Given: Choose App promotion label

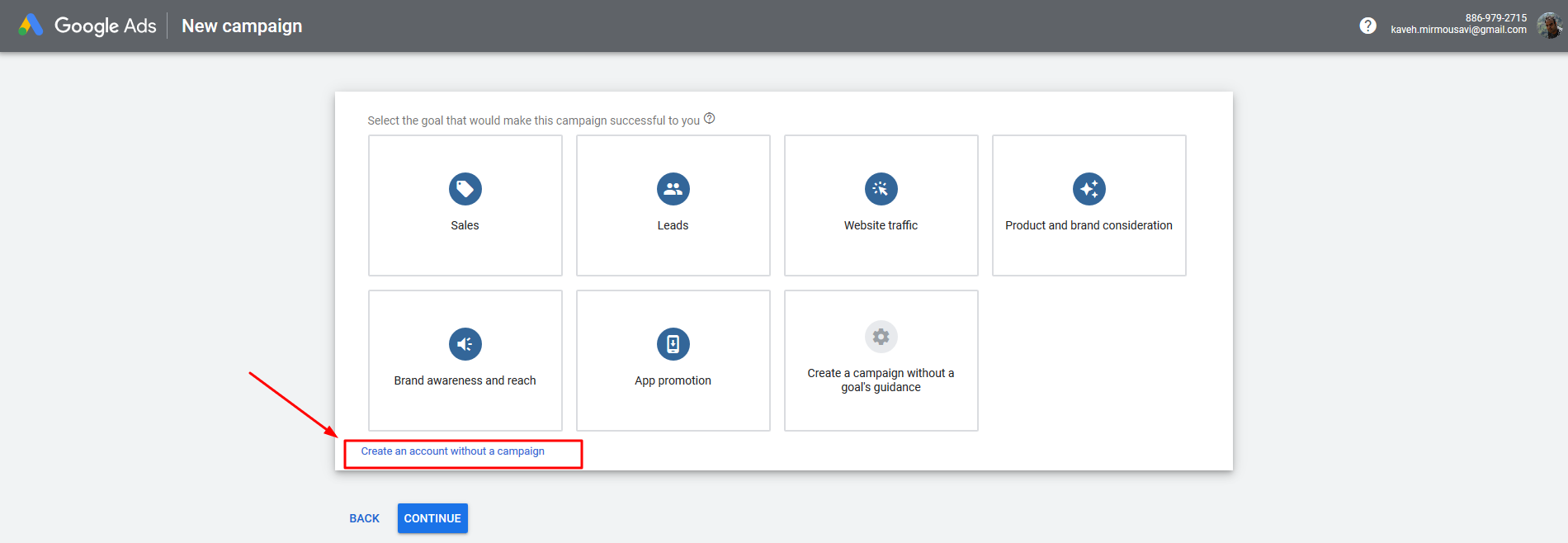Looking at the screenshot, I should pos(673,380).
